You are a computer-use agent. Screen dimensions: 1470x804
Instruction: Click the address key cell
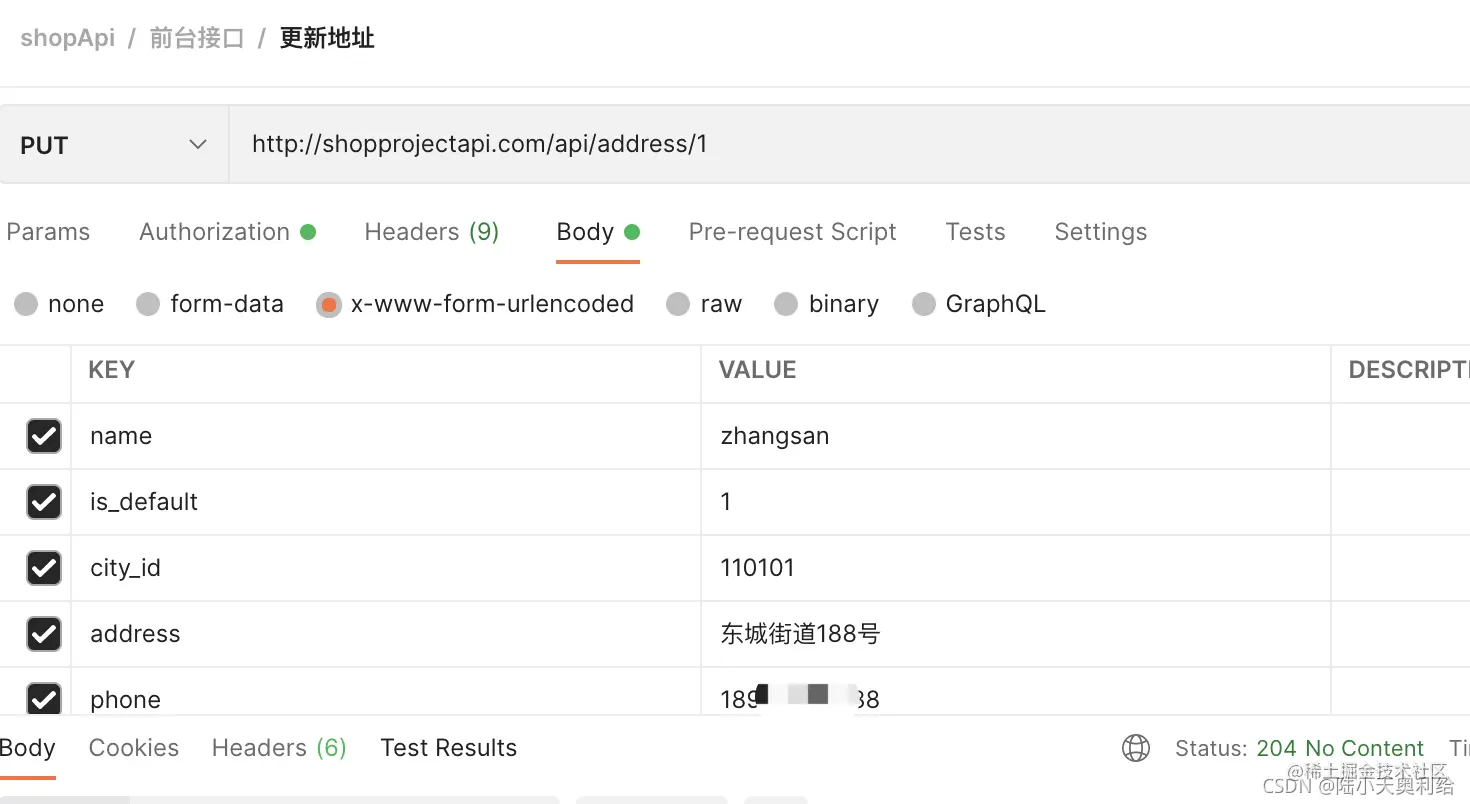(x=386, y=634)
